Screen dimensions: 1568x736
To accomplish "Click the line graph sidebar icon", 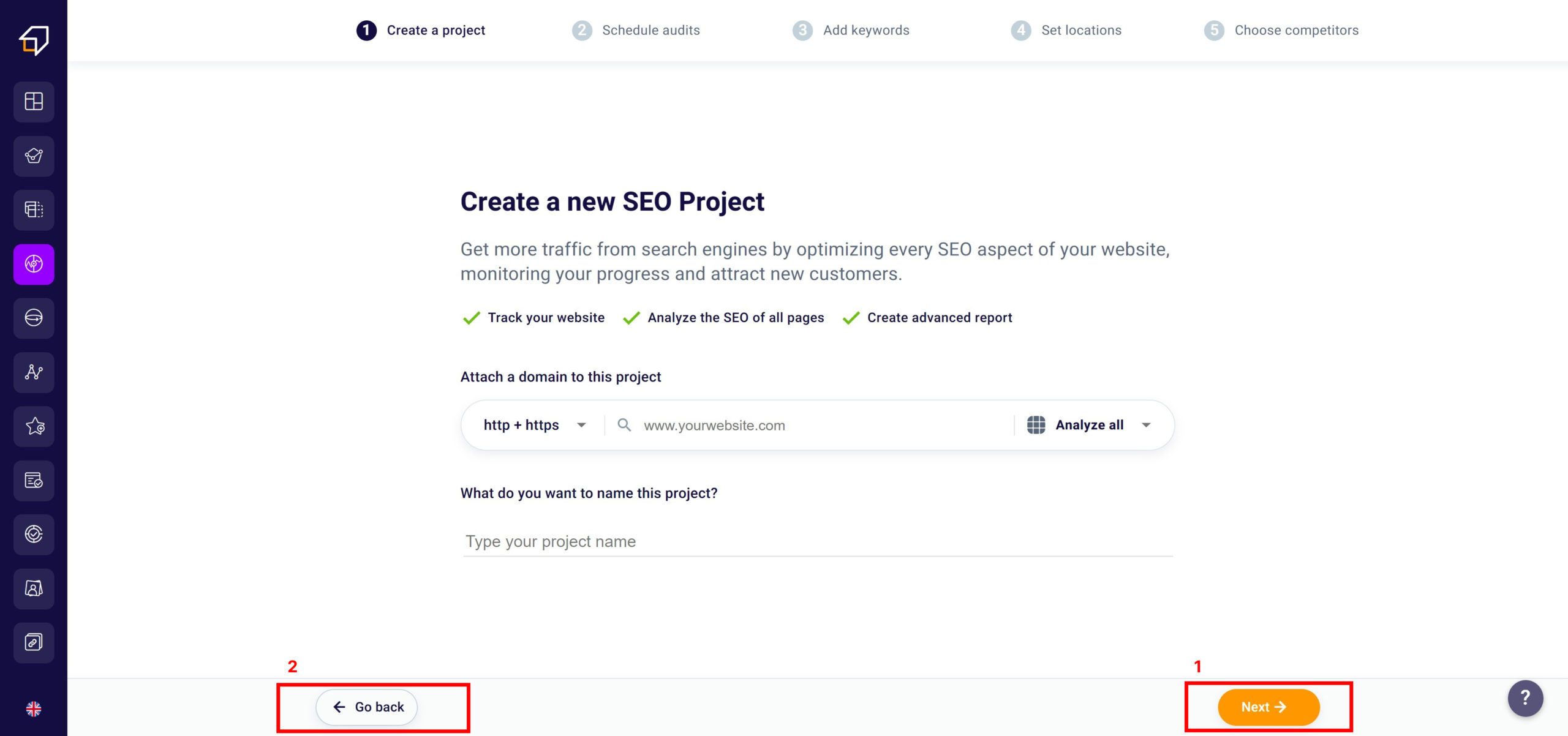I will [34, 372].
